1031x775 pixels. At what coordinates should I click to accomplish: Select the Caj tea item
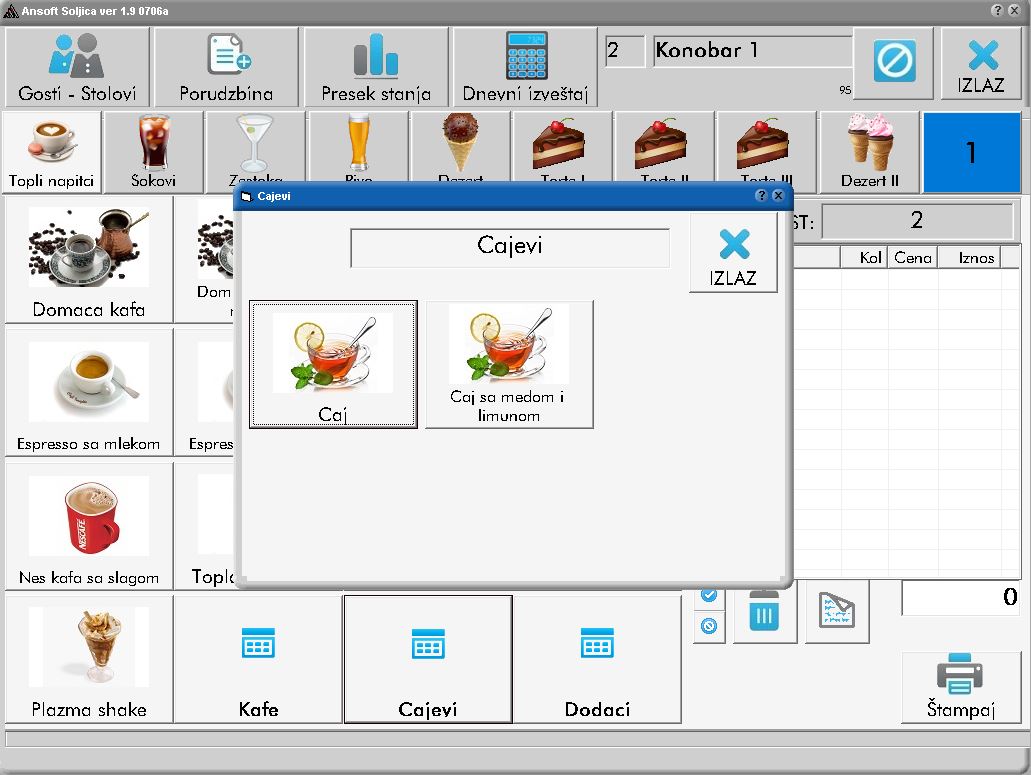coord(333,364)
